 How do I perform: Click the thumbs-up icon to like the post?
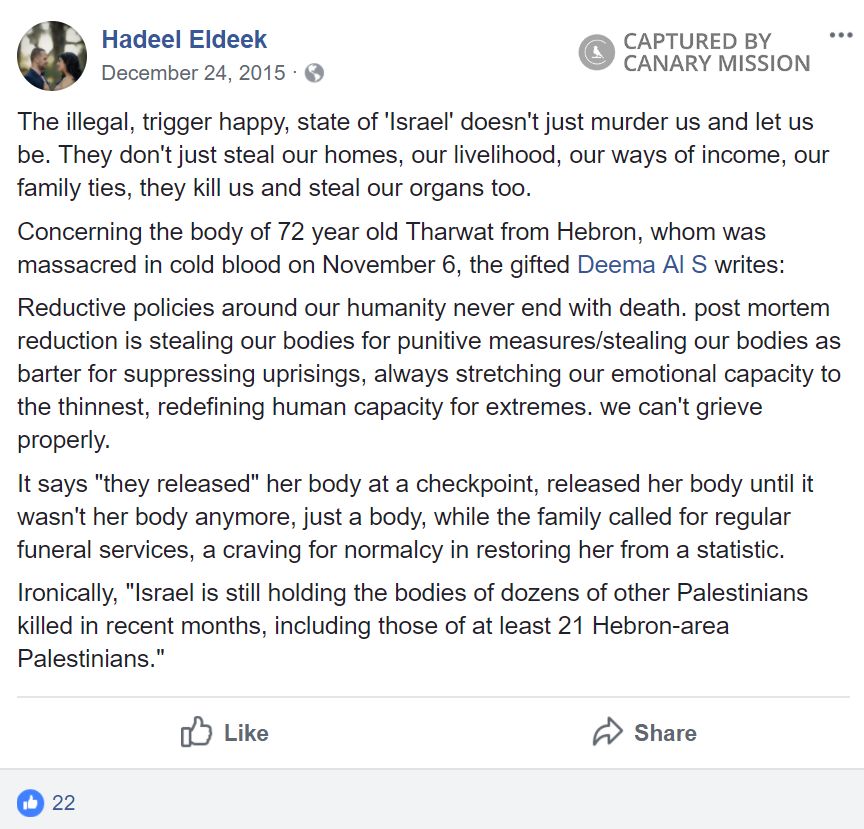pos(196,732)
